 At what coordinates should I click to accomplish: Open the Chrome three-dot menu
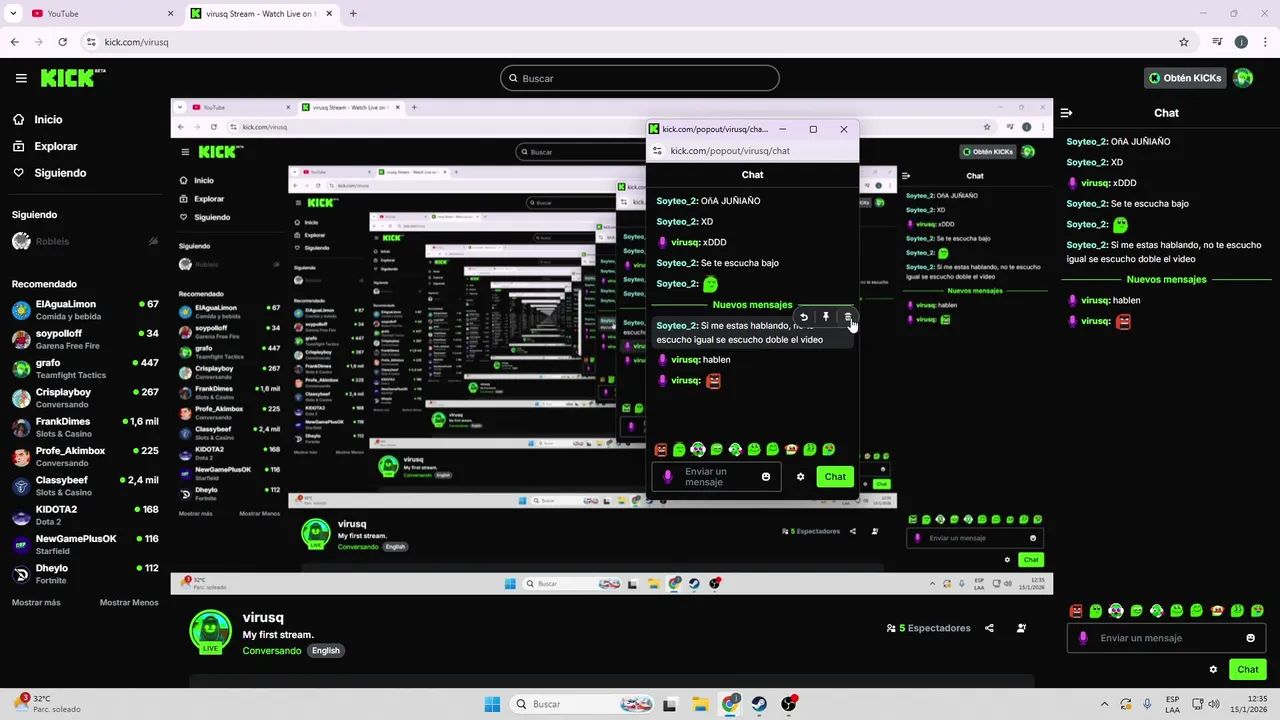(x=1264, y=42)
